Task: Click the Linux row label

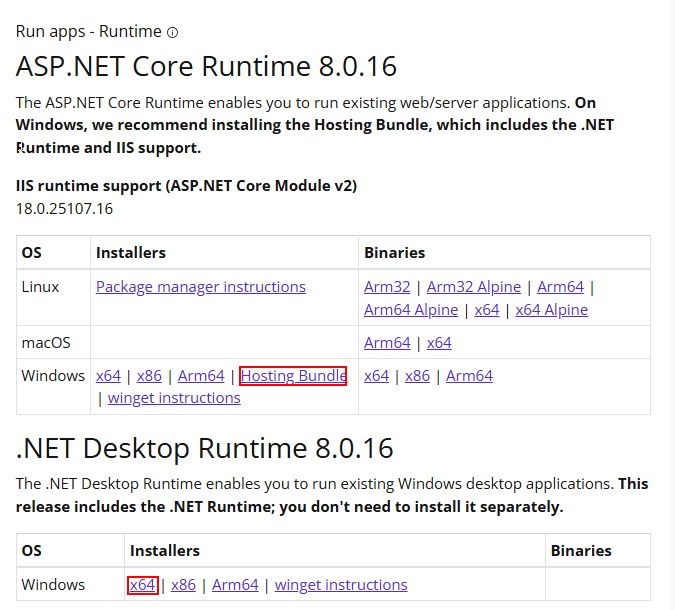Action: click(40, 287)
